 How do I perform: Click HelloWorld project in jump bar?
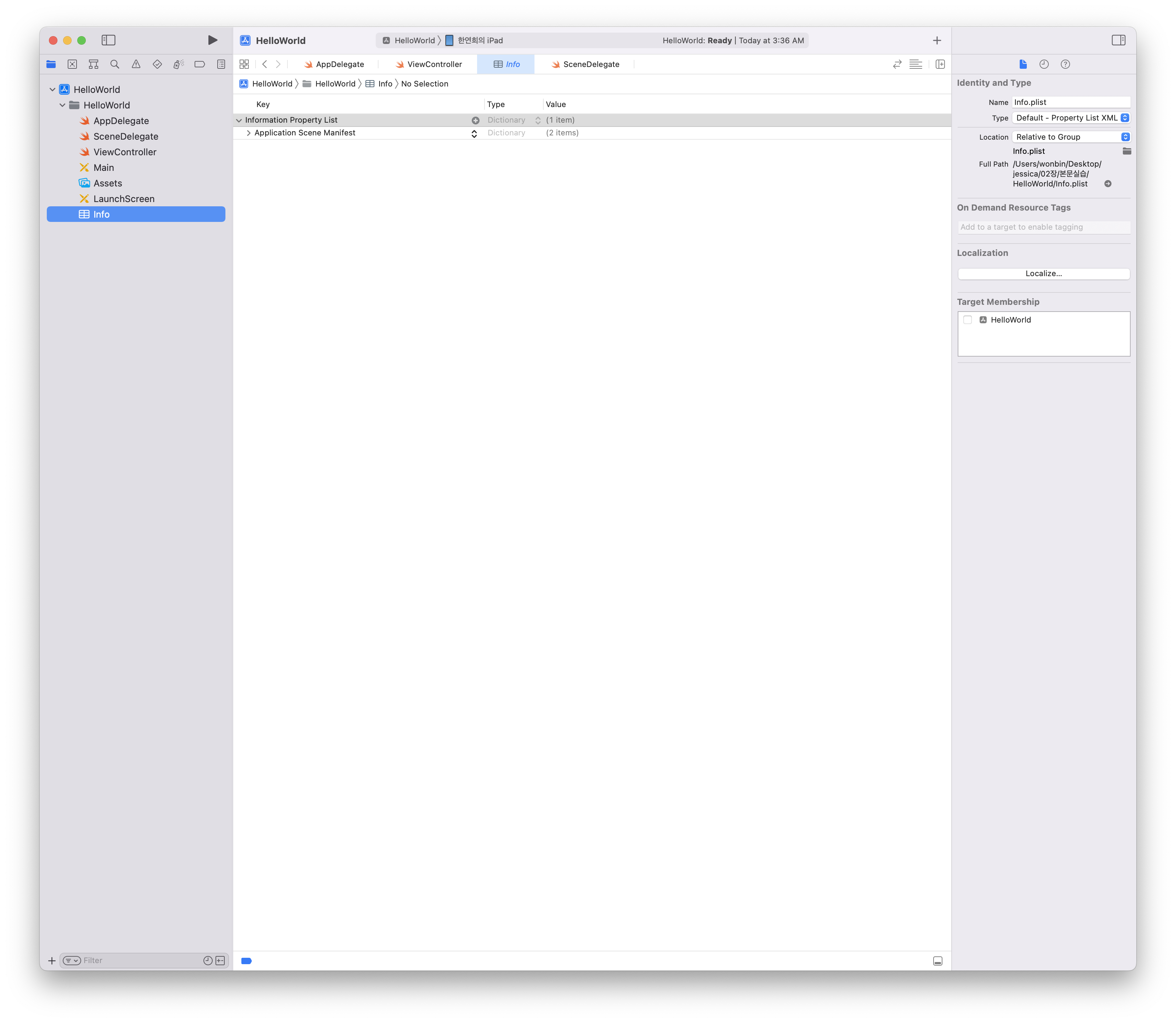(x=266, y=83)
